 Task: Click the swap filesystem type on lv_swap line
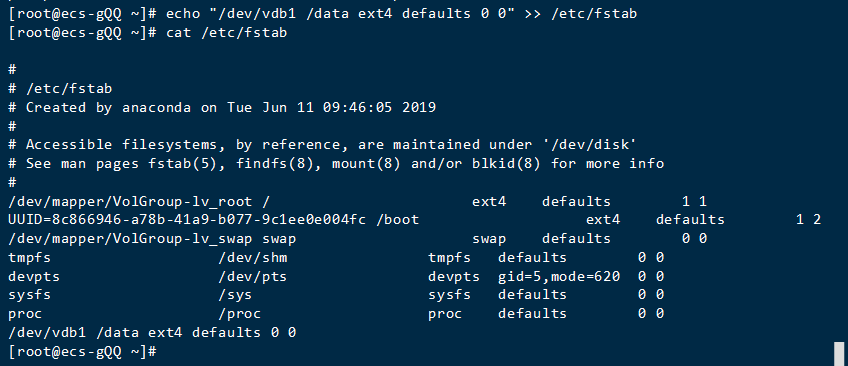coord(489,238)
